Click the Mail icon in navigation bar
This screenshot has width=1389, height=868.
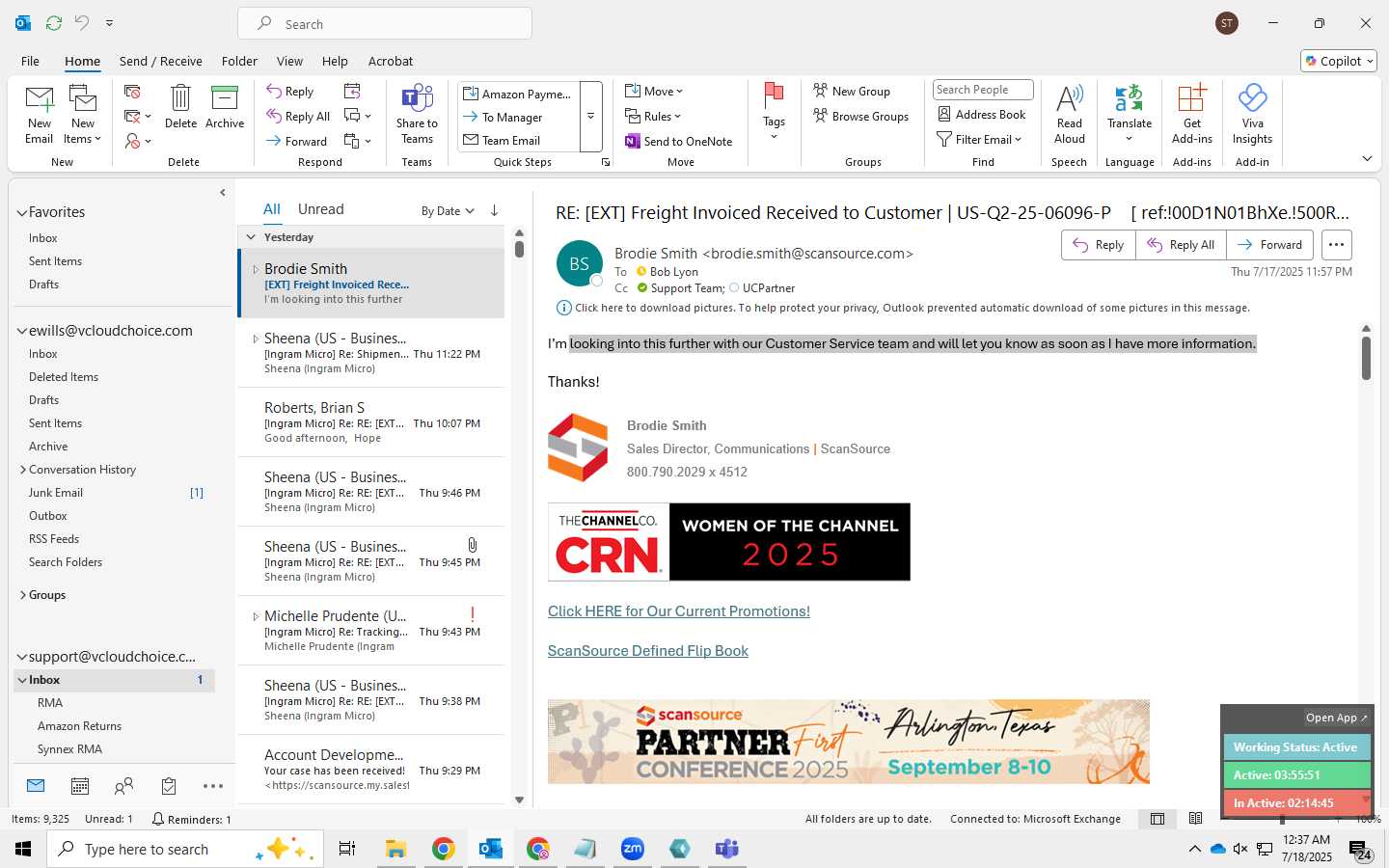[36, 786]
